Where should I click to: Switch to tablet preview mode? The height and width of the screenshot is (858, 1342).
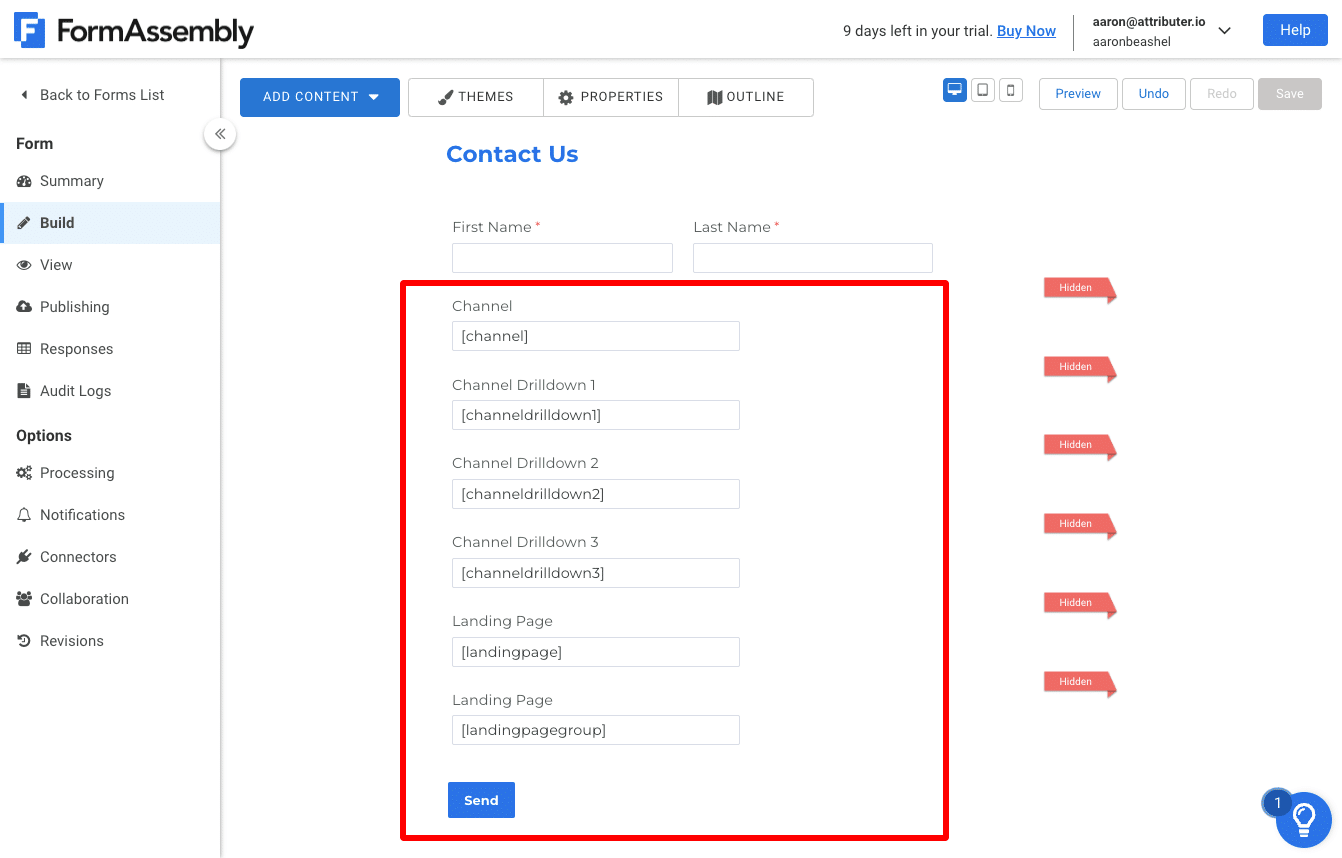coord(982,89)
